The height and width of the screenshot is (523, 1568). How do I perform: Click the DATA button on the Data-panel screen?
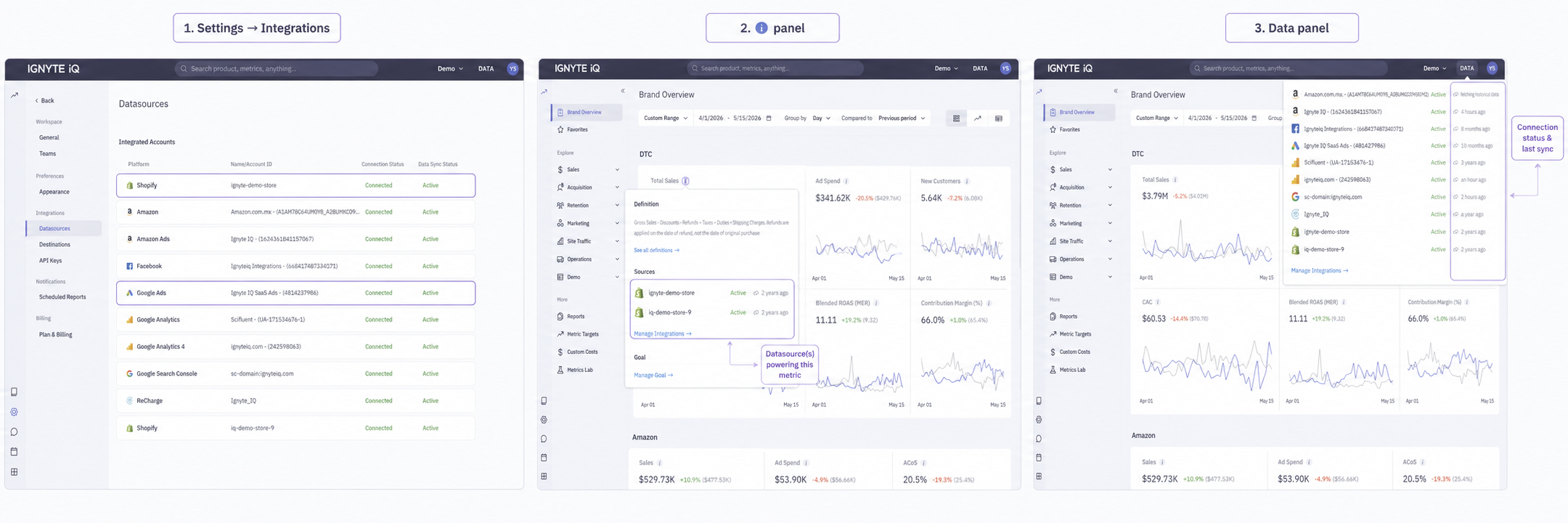point(1467,69)
